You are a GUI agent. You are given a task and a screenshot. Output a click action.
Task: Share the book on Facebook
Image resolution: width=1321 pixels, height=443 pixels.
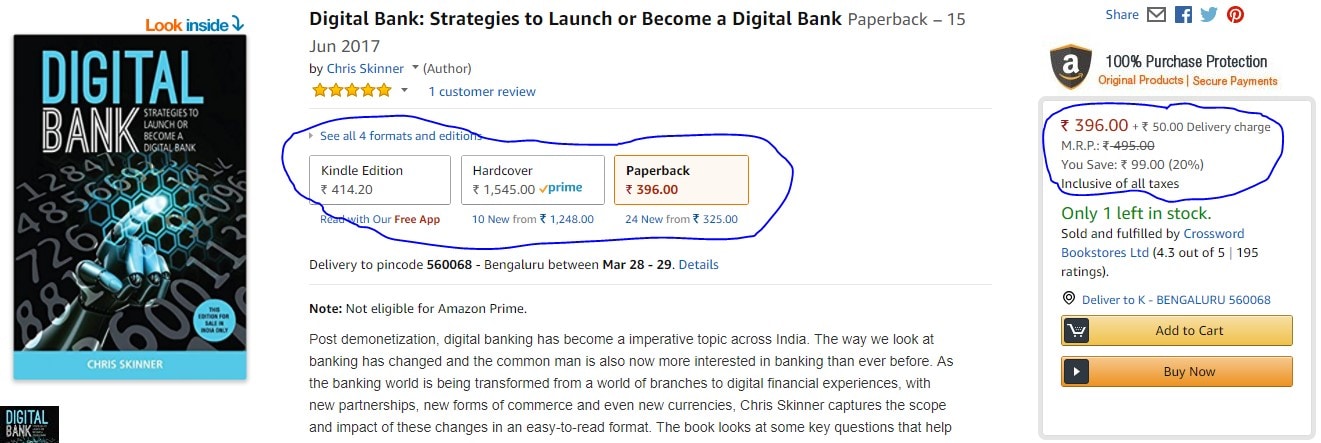(1183, 14)
